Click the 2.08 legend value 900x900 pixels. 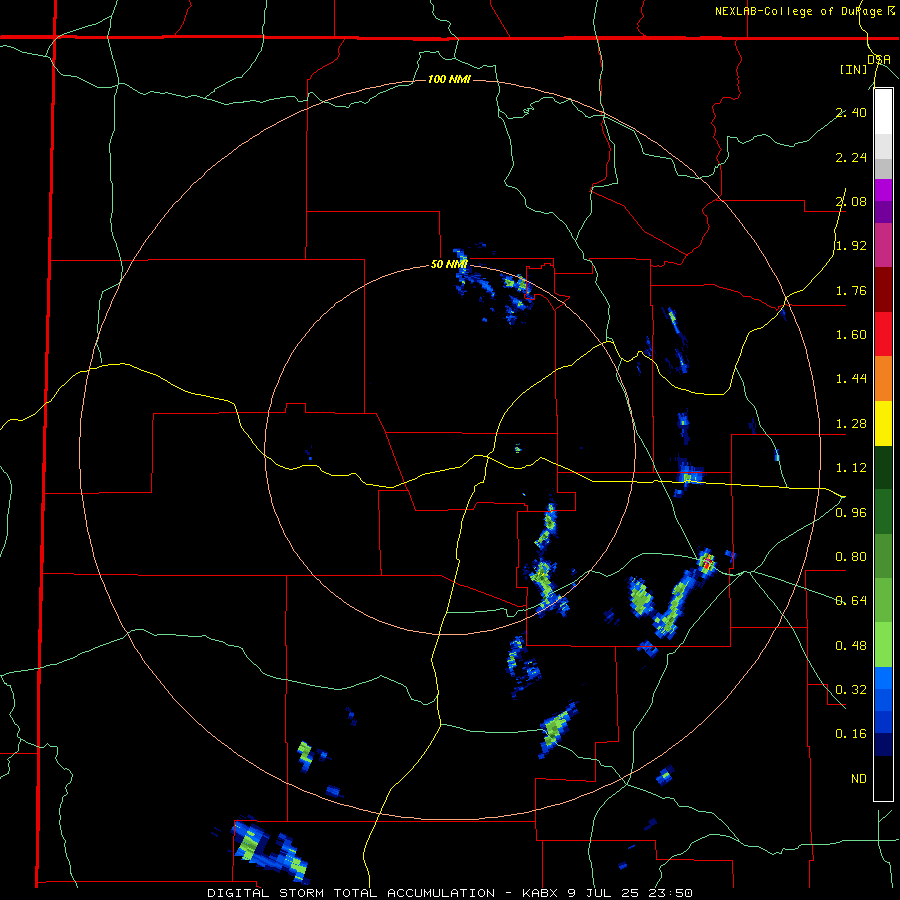[x=851, y=201]
